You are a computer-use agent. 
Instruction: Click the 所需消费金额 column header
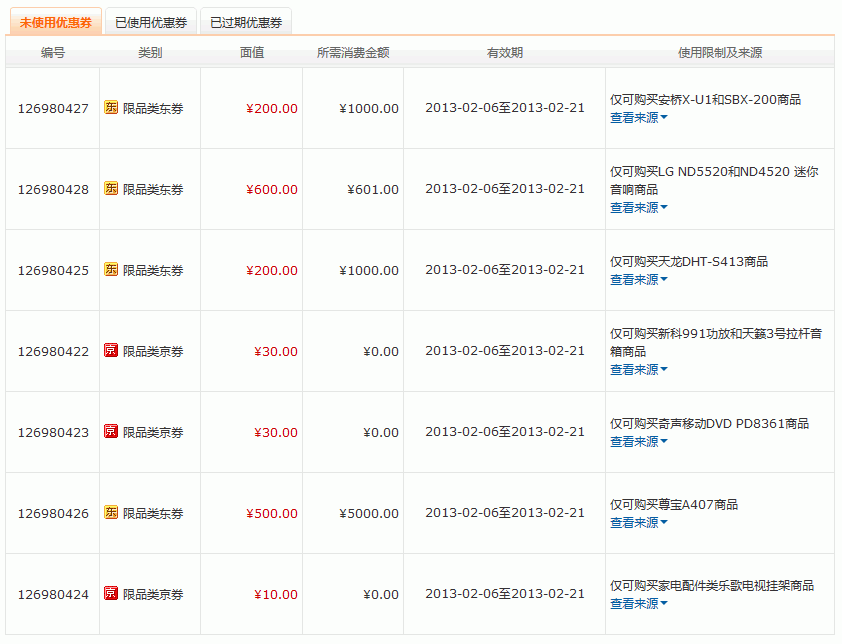coord(353,53)
